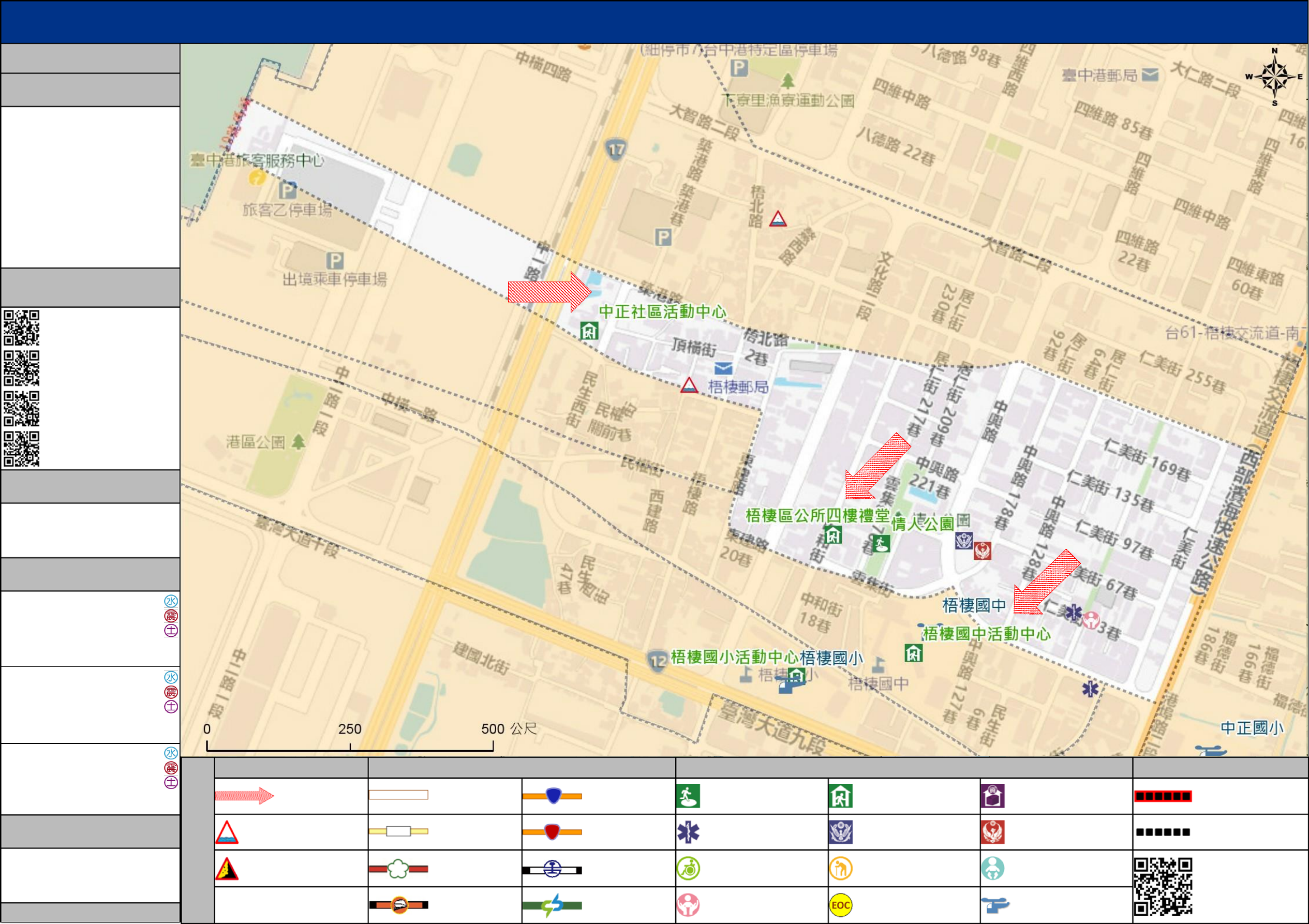This screenshot has height=924, width=1309.
Task: Click the 梧棲國小活動中心 label
Action: click(x=734, y=657)
